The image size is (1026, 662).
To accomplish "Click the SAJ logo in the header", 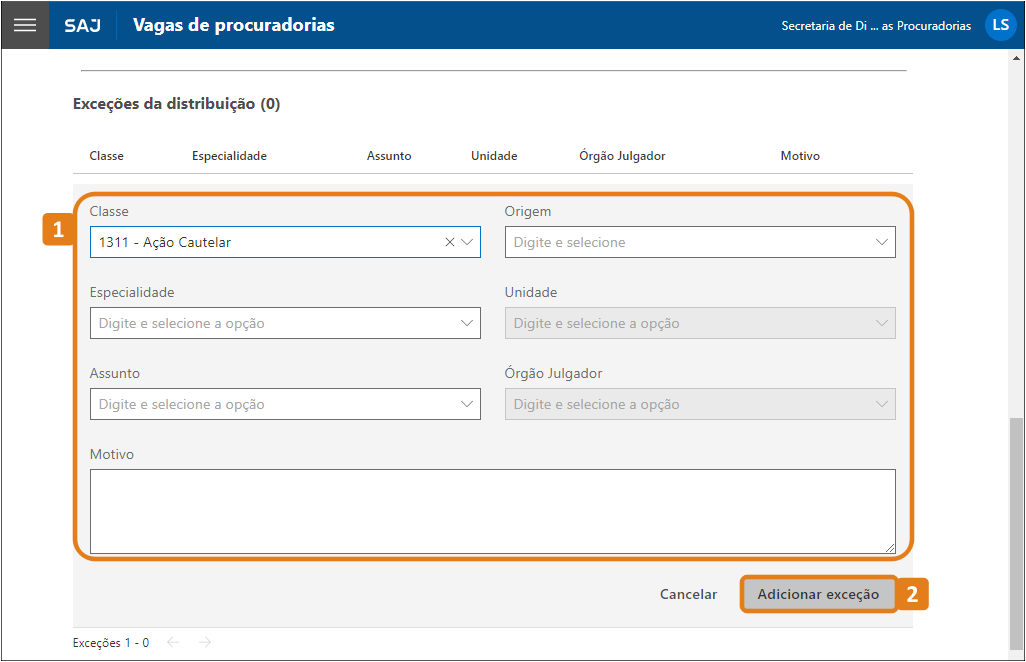I will (82, 25).
